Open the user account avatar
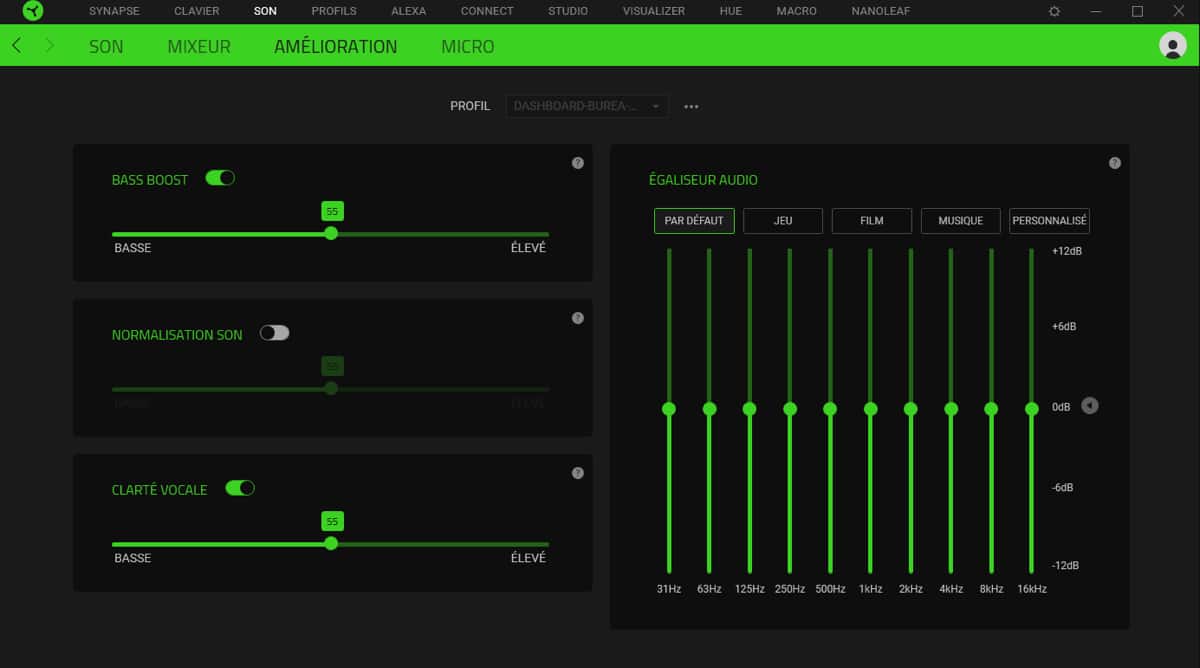 [1172, 45]
